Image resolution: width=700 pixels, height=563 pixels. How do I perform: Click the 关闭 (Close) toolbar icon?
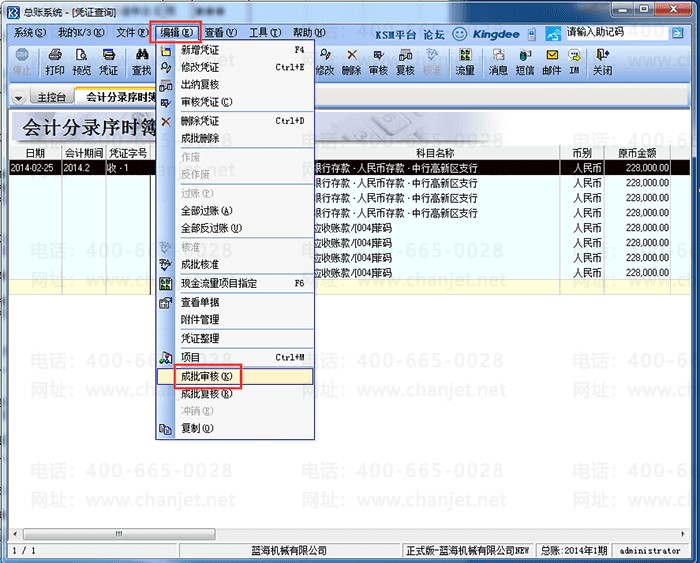click(602, 63)
